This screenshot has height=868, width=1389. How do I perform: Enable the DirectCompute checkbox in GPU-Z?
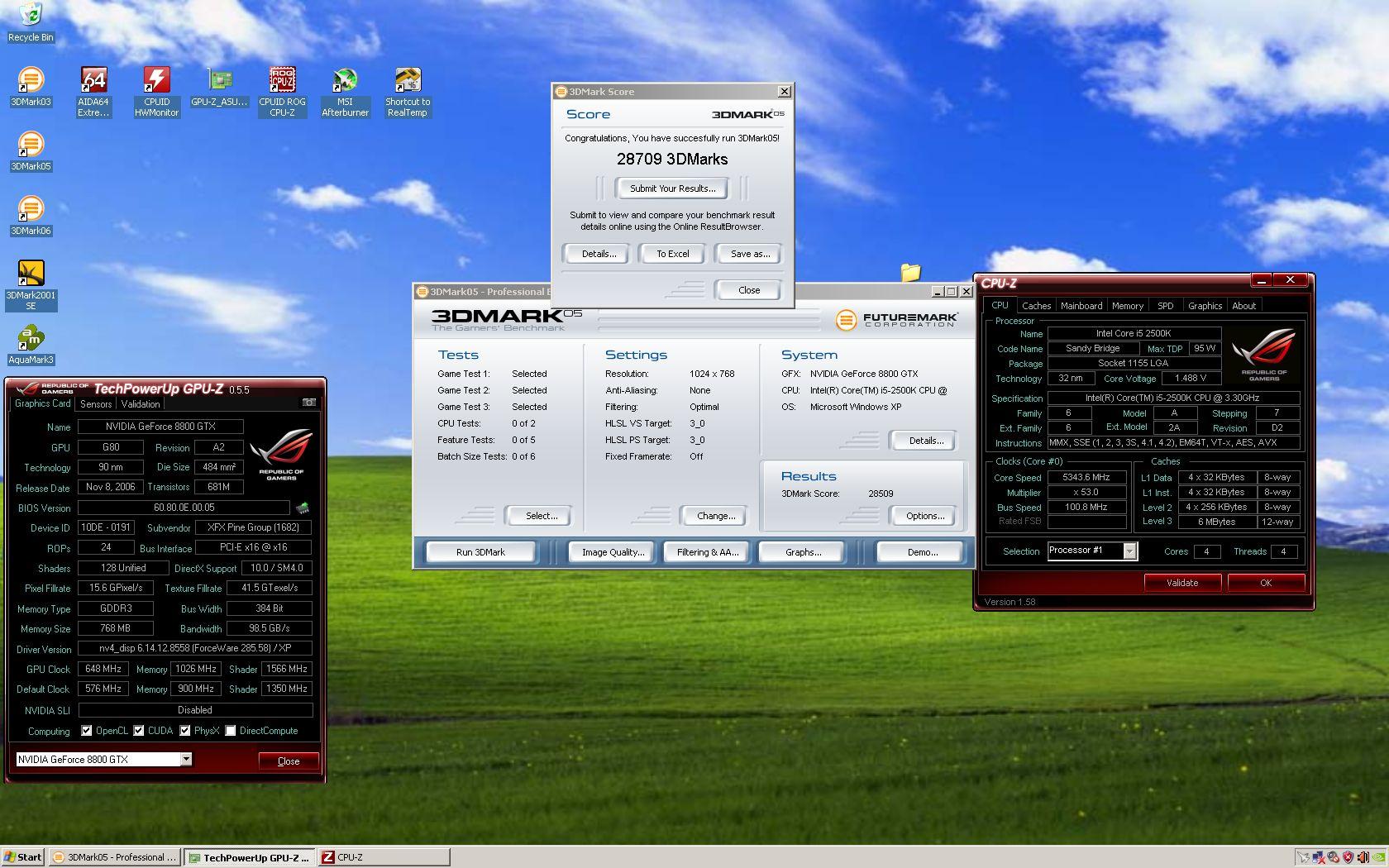231,731
